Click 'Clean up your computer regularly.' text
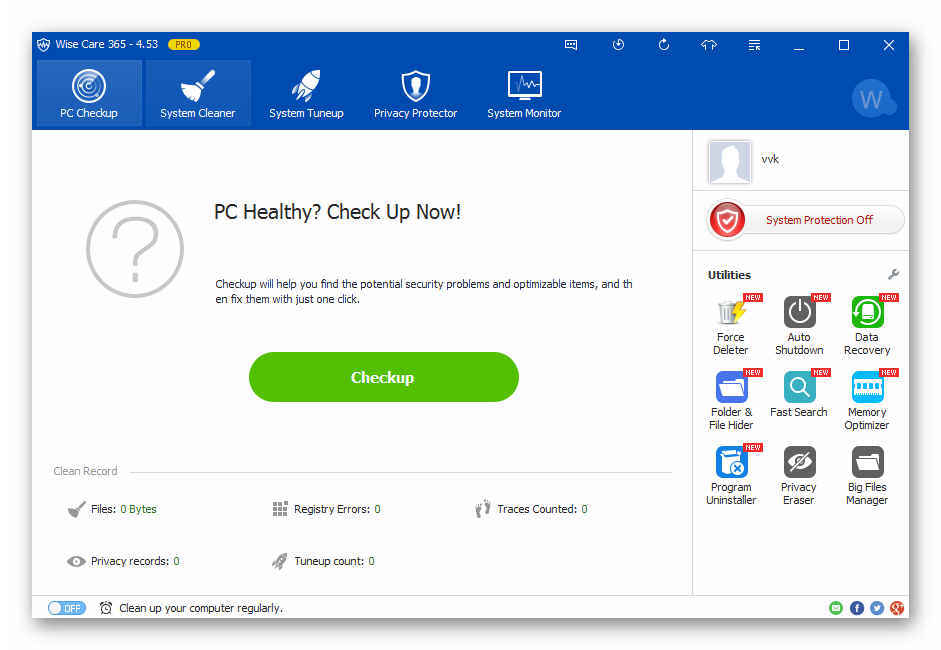This screenshot has height=650, width=941. pyautogui.click(x=201, y=608)
